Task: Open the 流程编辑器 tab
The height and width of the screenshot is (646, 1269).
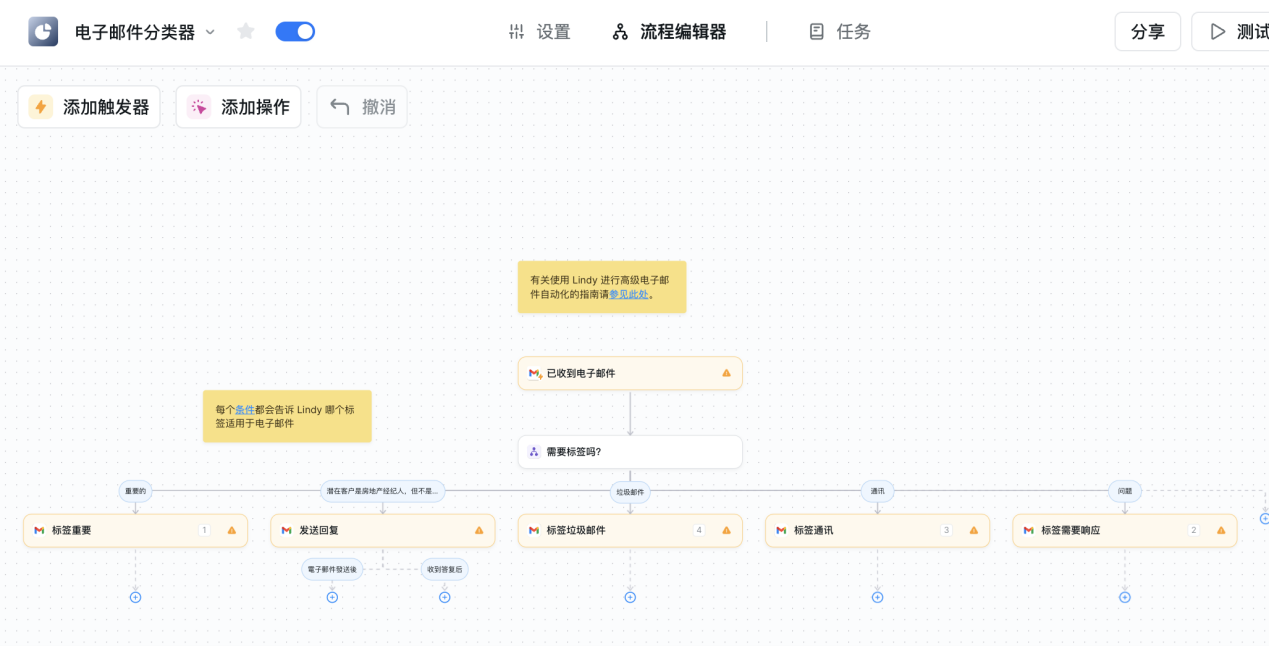Action: pyautogui.click(x=670, y=32)
